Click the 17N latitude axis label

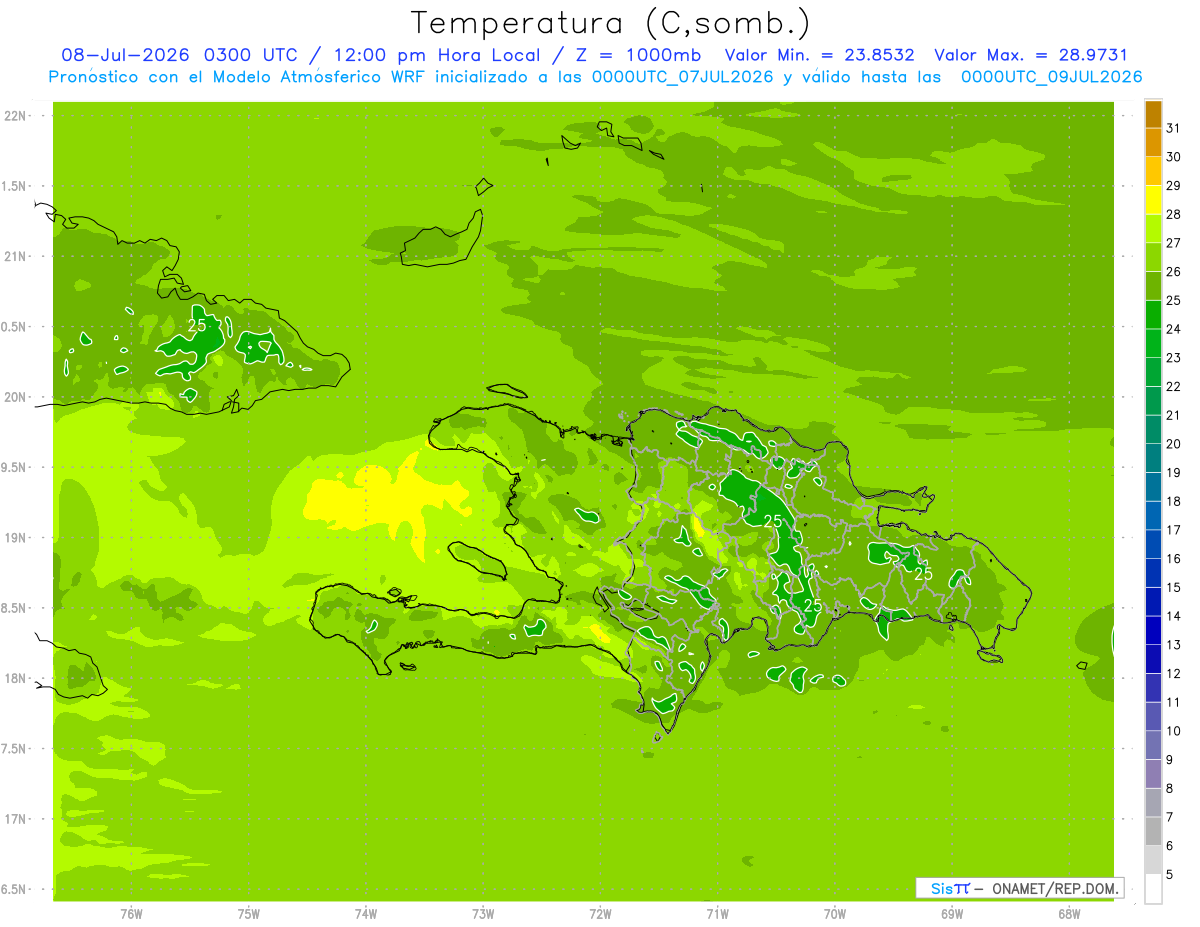point(15,819)
